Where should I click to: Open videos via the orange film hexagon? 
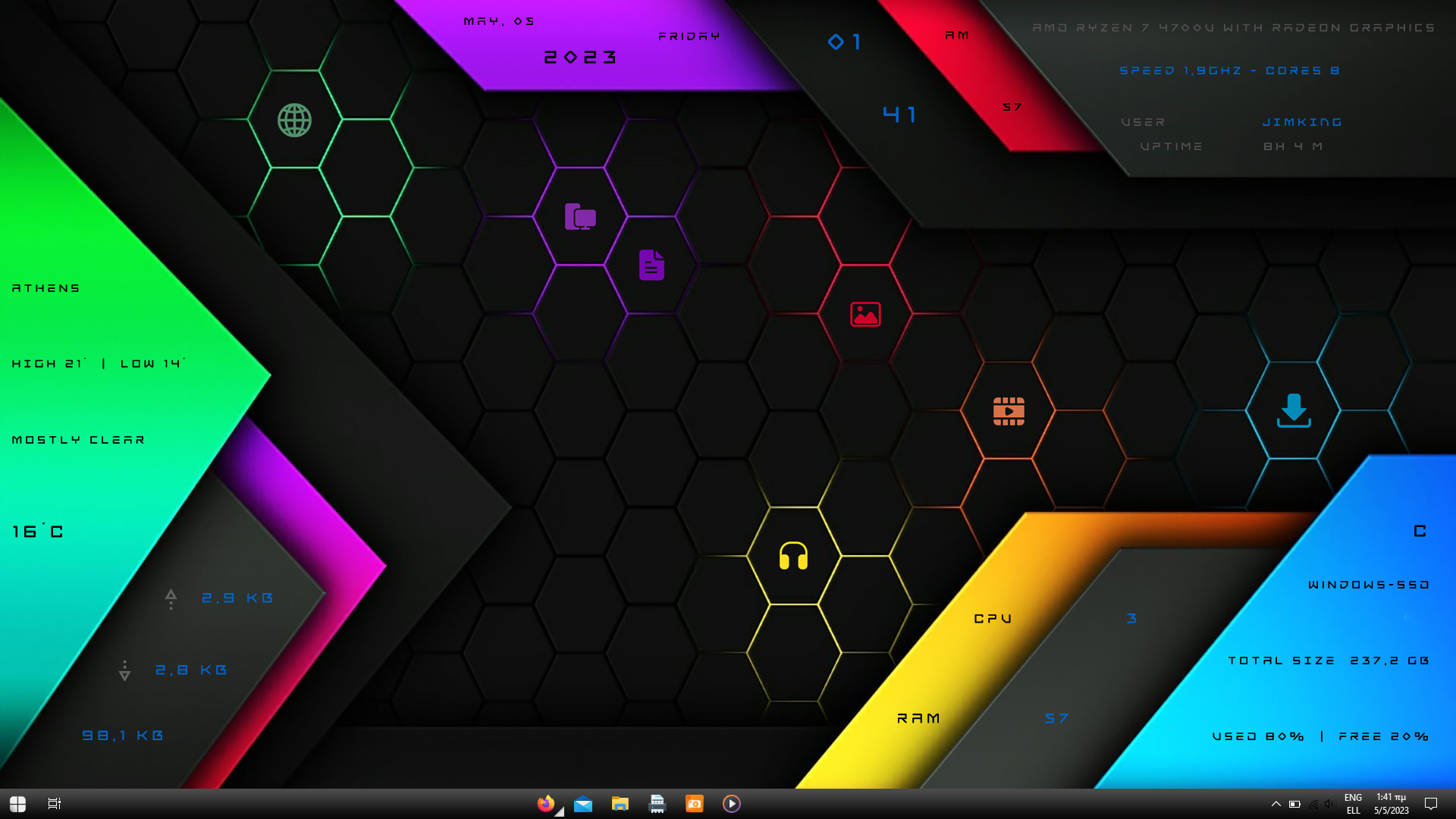click(x=1009, y=410)
